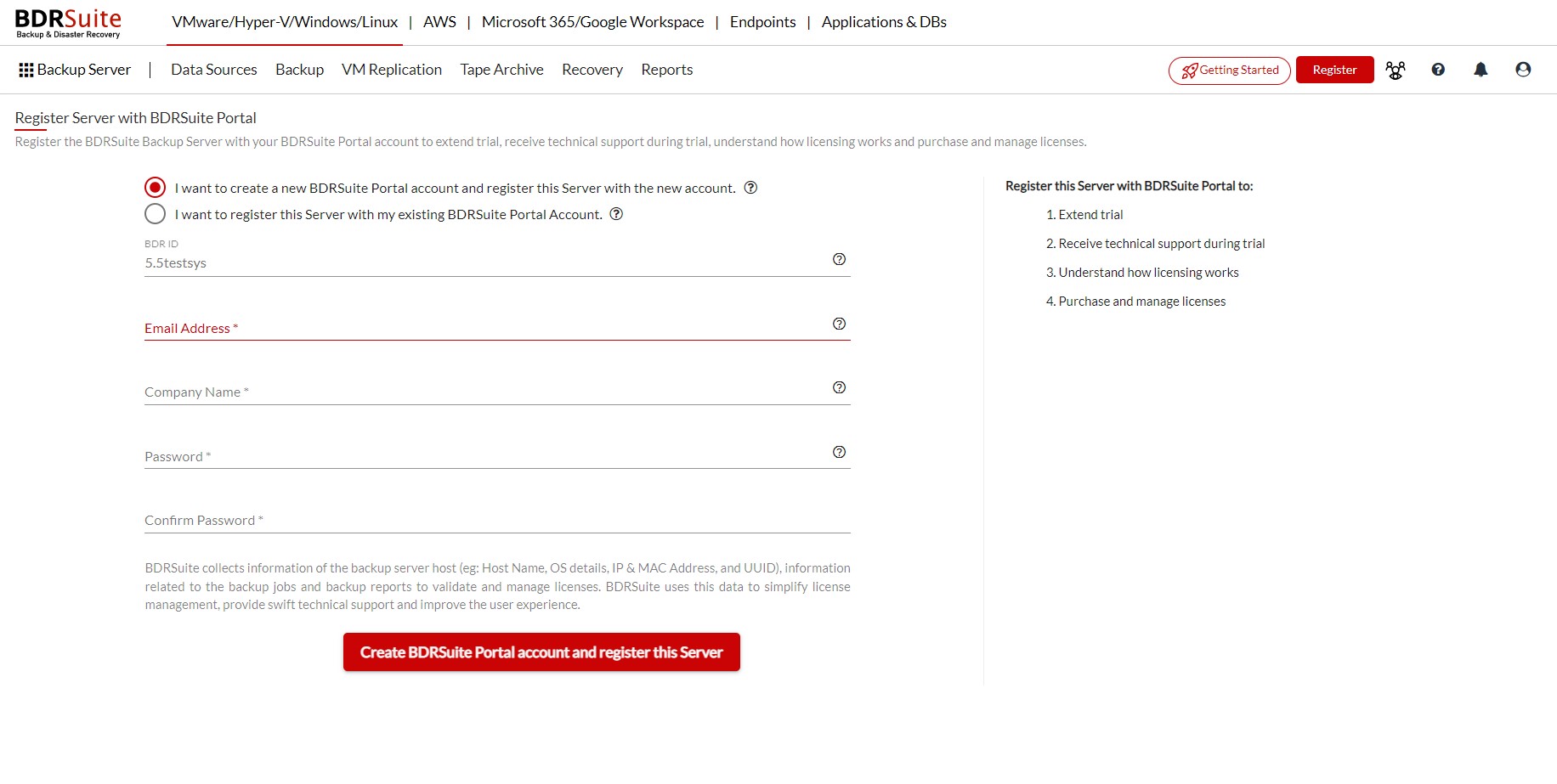Click help icon beside existing Portal Account option
The width and height of the screenshot is (1557, 784).
click(x=616, y=214)
